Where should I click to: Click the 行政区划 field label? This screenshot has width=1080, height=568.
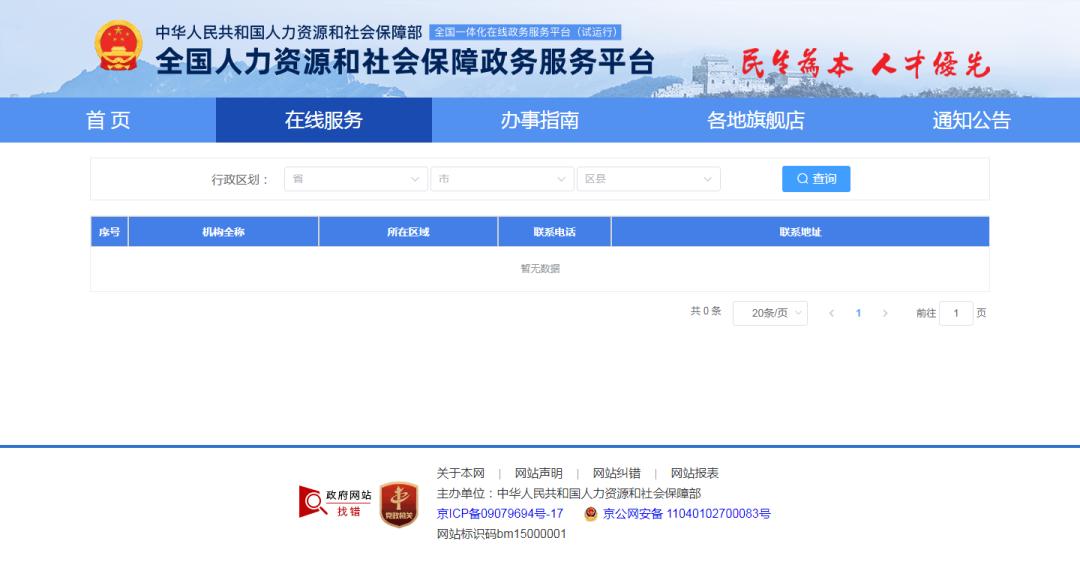(240, 180)
